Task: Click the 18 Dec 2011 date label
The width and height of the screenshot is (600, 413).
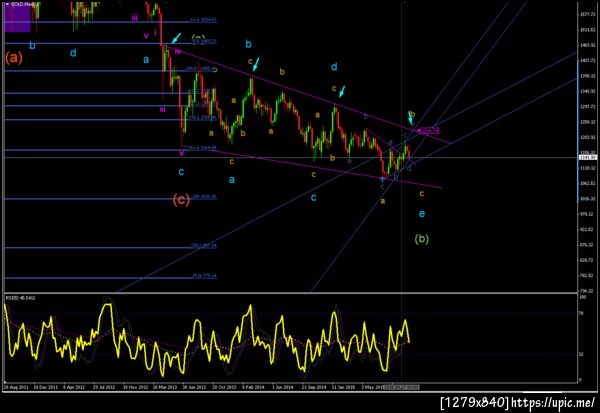Action: [46, 387]
